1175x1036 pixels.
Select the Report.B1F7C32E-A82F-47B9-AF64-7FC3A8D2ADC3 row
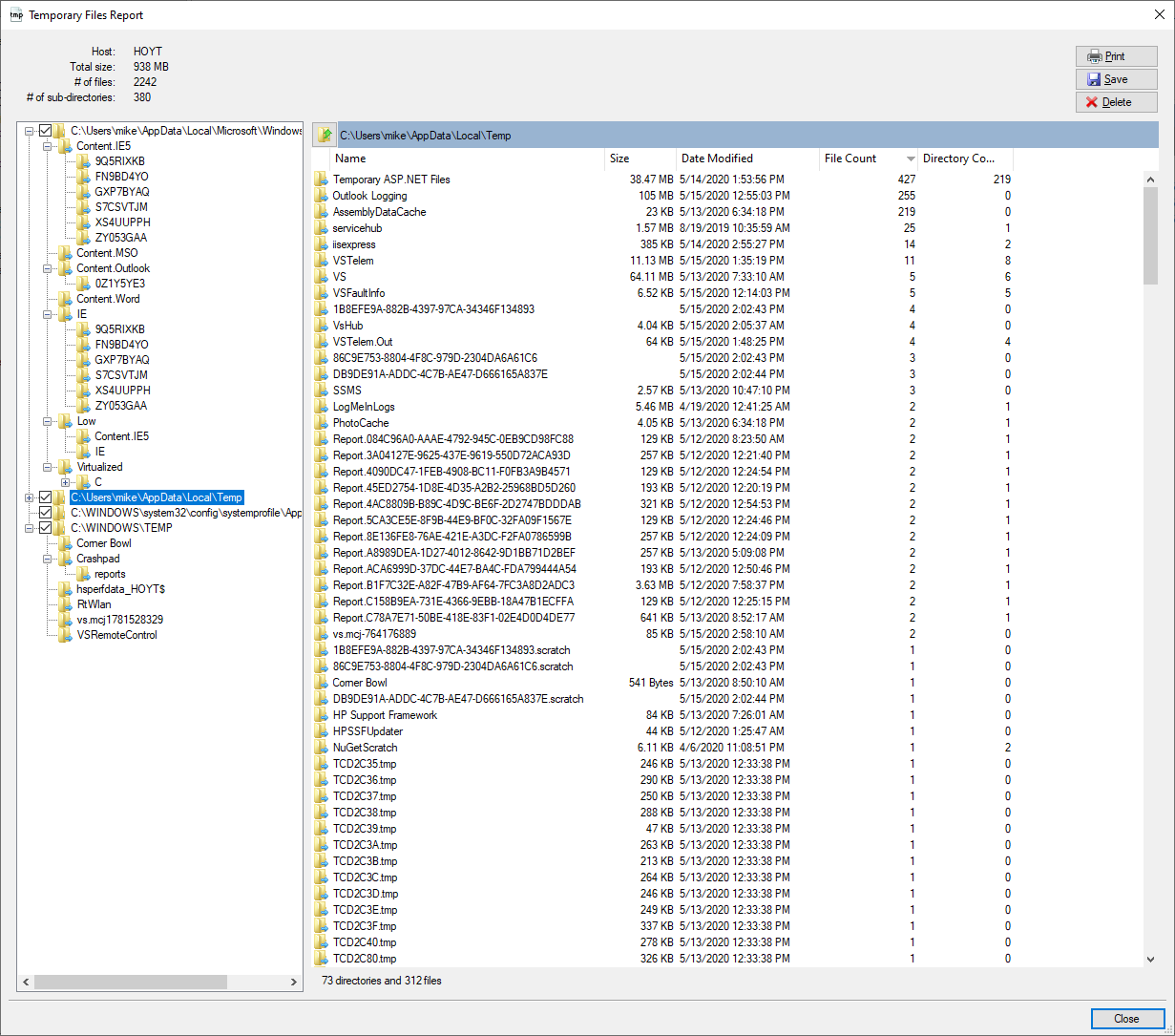click(x=662, y=585)
